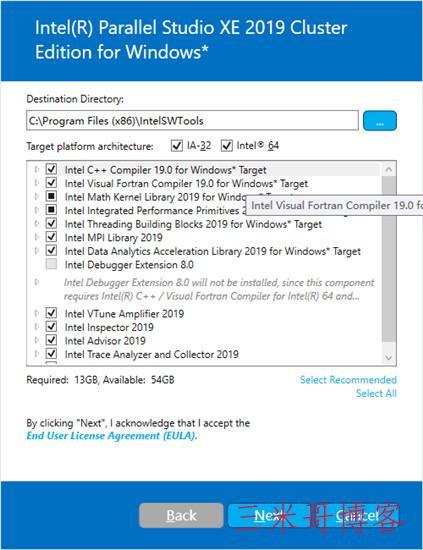Expand Intel Threading Building Blocks node
The height and width of the screenshot is (550, 423).
(x=36, y=223)
